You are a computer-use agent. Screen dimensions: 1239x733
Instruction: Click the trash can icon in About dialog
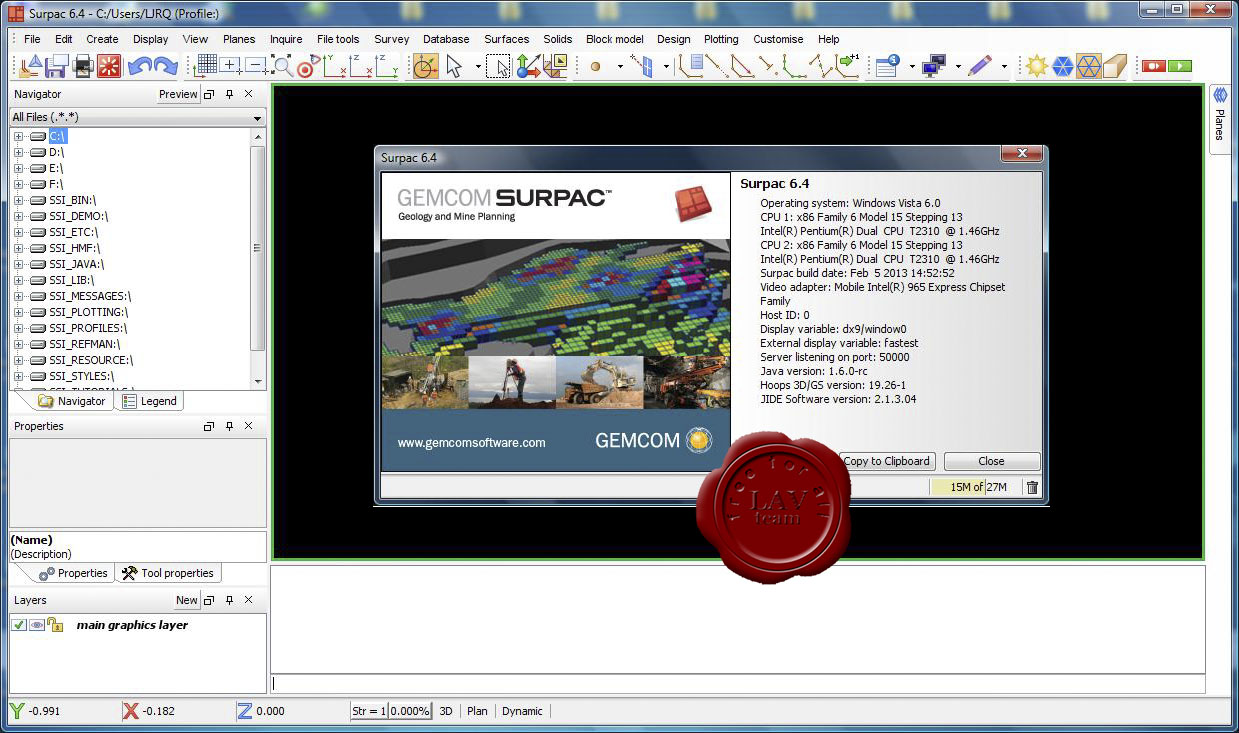pos(1032,487)
